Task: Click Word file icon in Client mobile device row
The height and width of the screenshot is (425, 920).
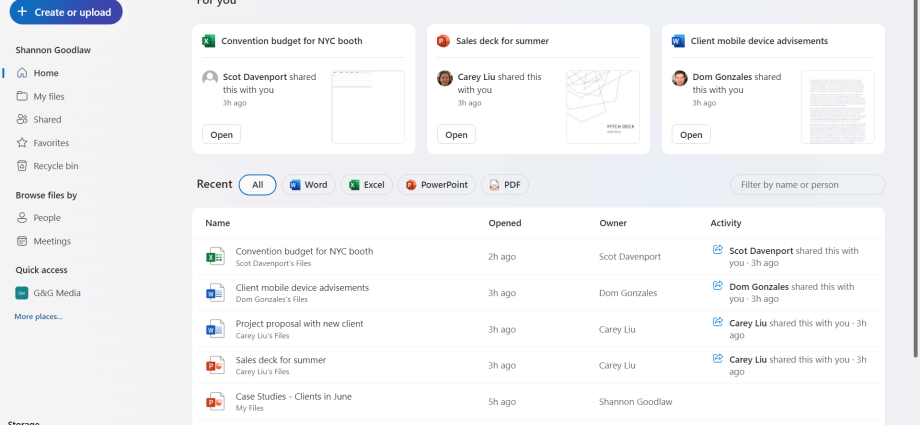Action: click(215, 293)
